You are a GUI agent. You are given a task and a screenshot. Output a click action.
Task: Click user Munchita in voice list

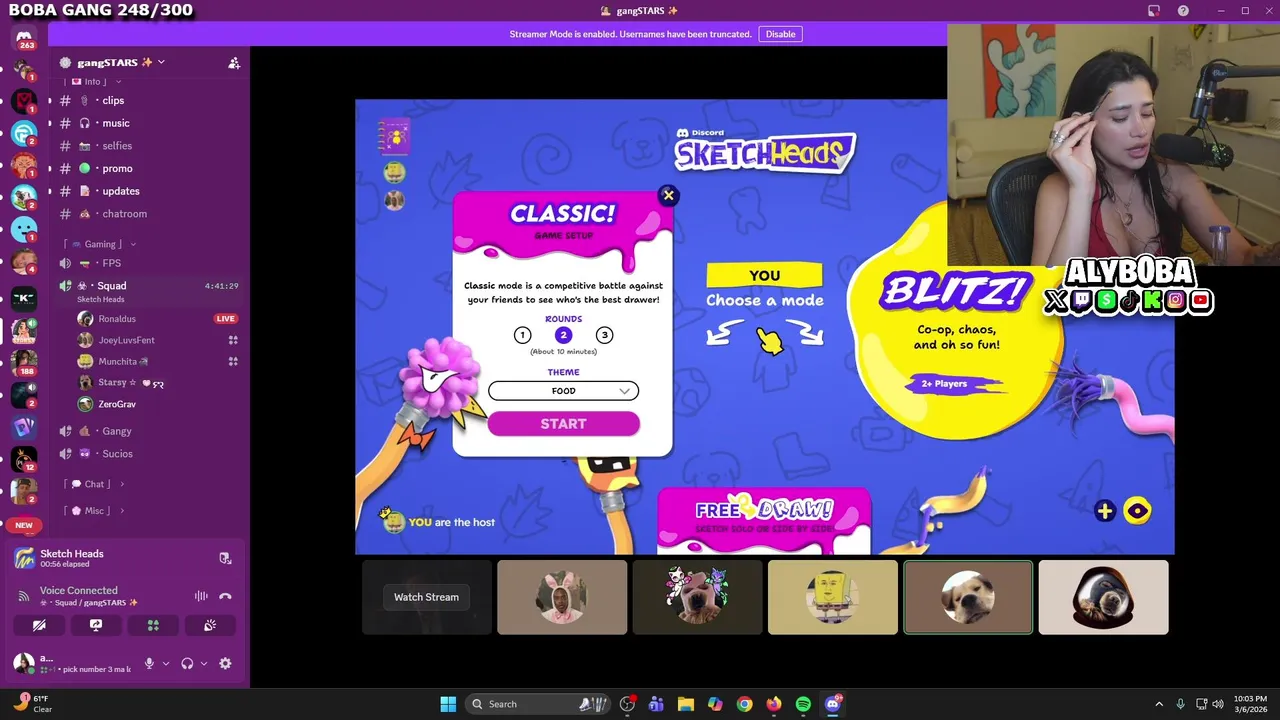tap(123, 362)
